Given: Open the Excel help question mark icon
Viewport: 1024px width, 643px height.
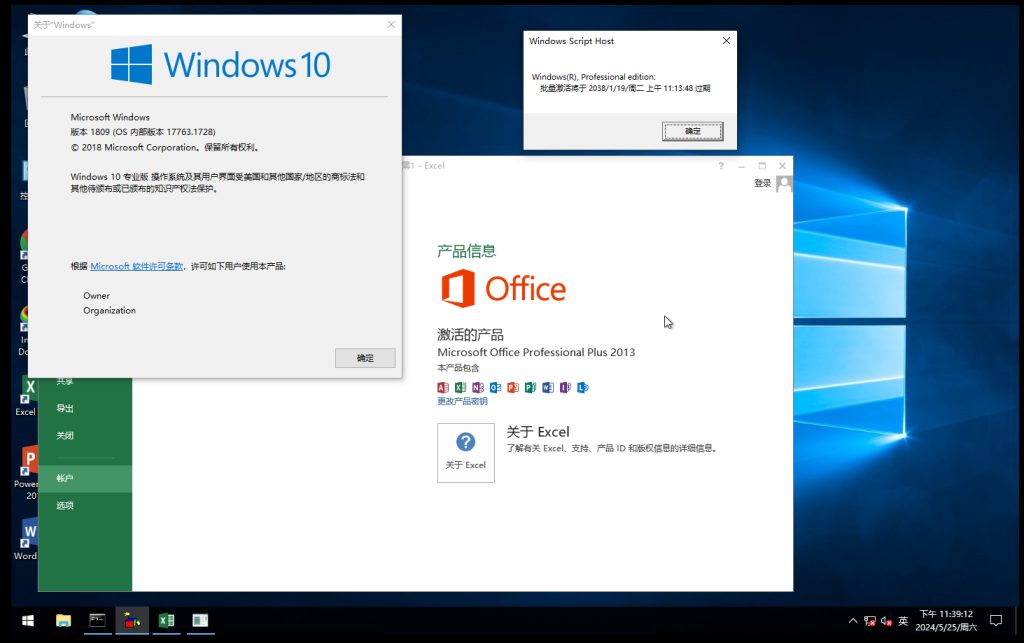Looking at the screenshot, I should [721, 166].
